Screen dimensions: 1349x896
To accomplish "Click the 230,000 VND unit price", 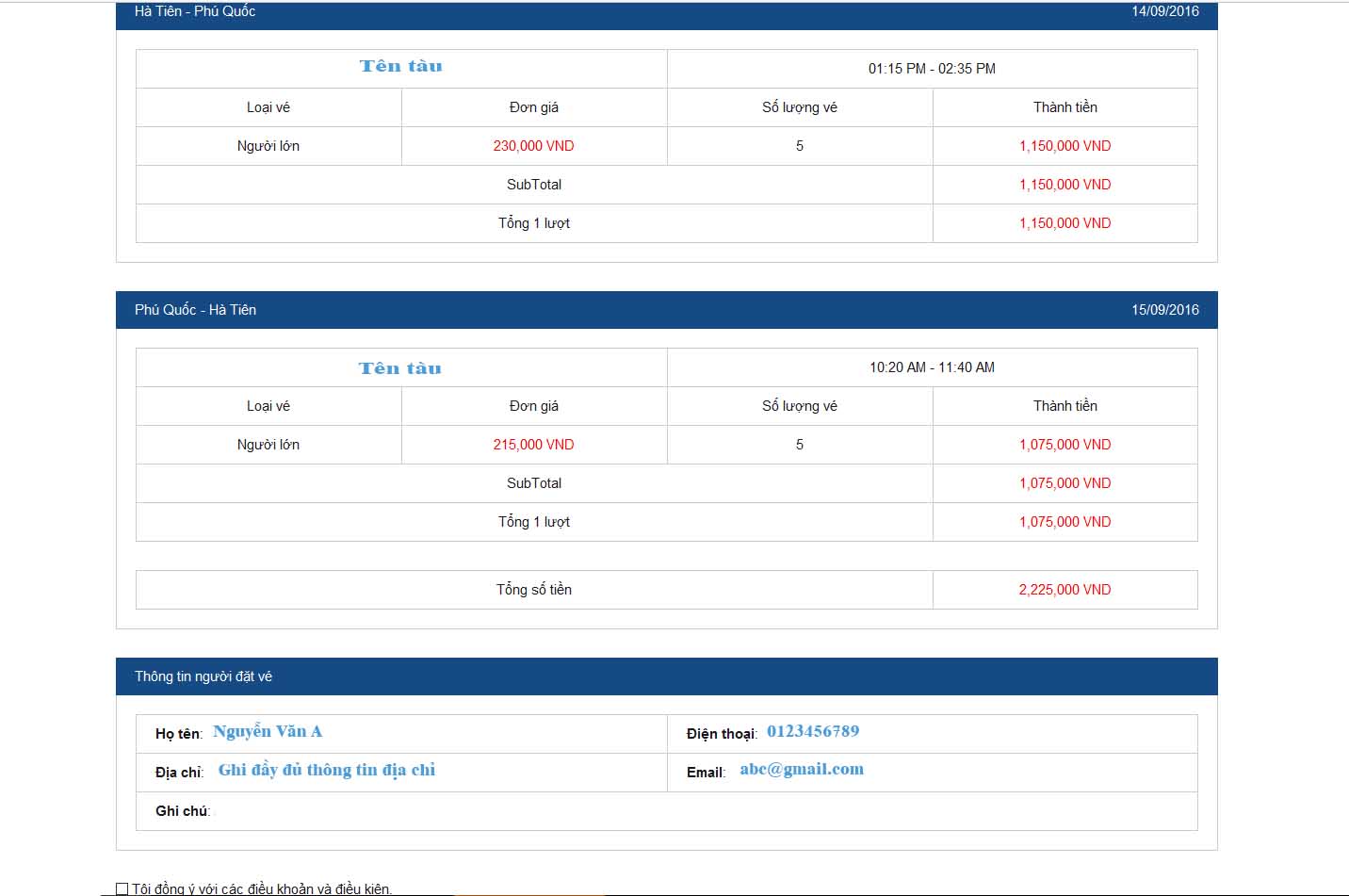I will click(533, 146).
